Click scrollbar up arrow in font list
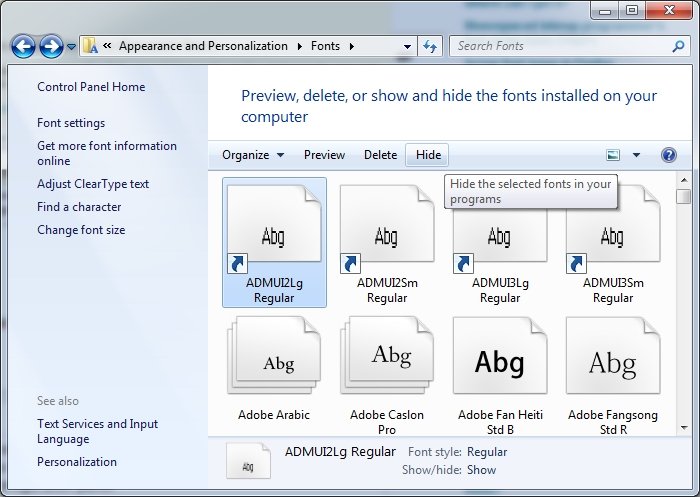The width and height of the screenshot is (700, 497). tap(683, 180)
